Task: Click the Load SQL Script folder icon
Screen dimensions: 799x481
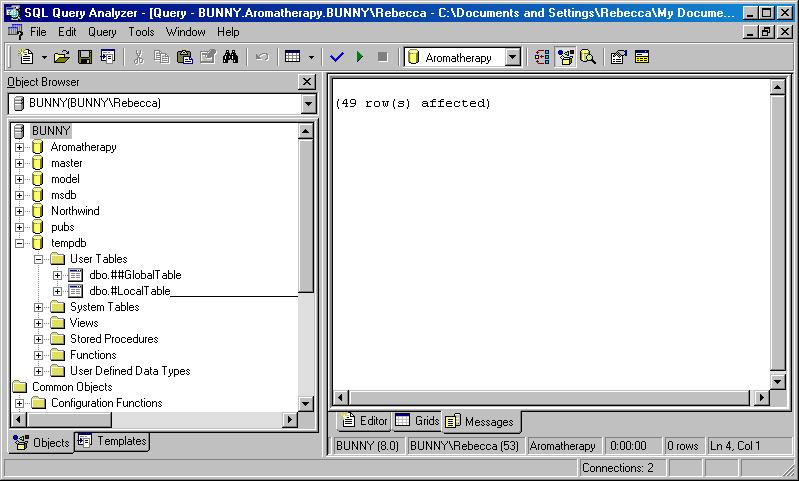Action: click(x=62, y=57)
